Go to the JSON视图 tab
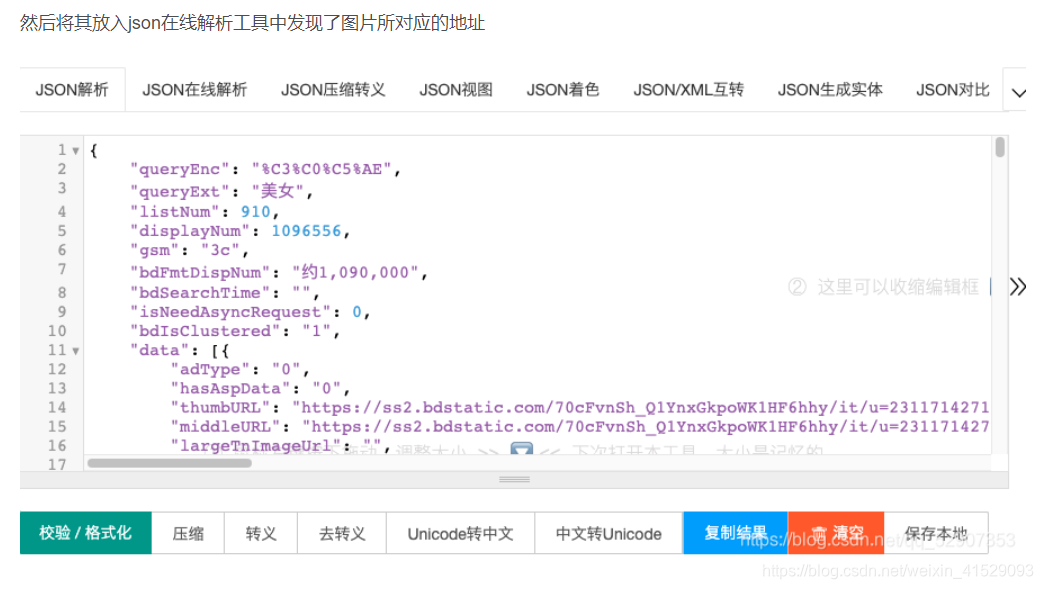This screenshot has height=589, width=1043. [x=456, y=90]
